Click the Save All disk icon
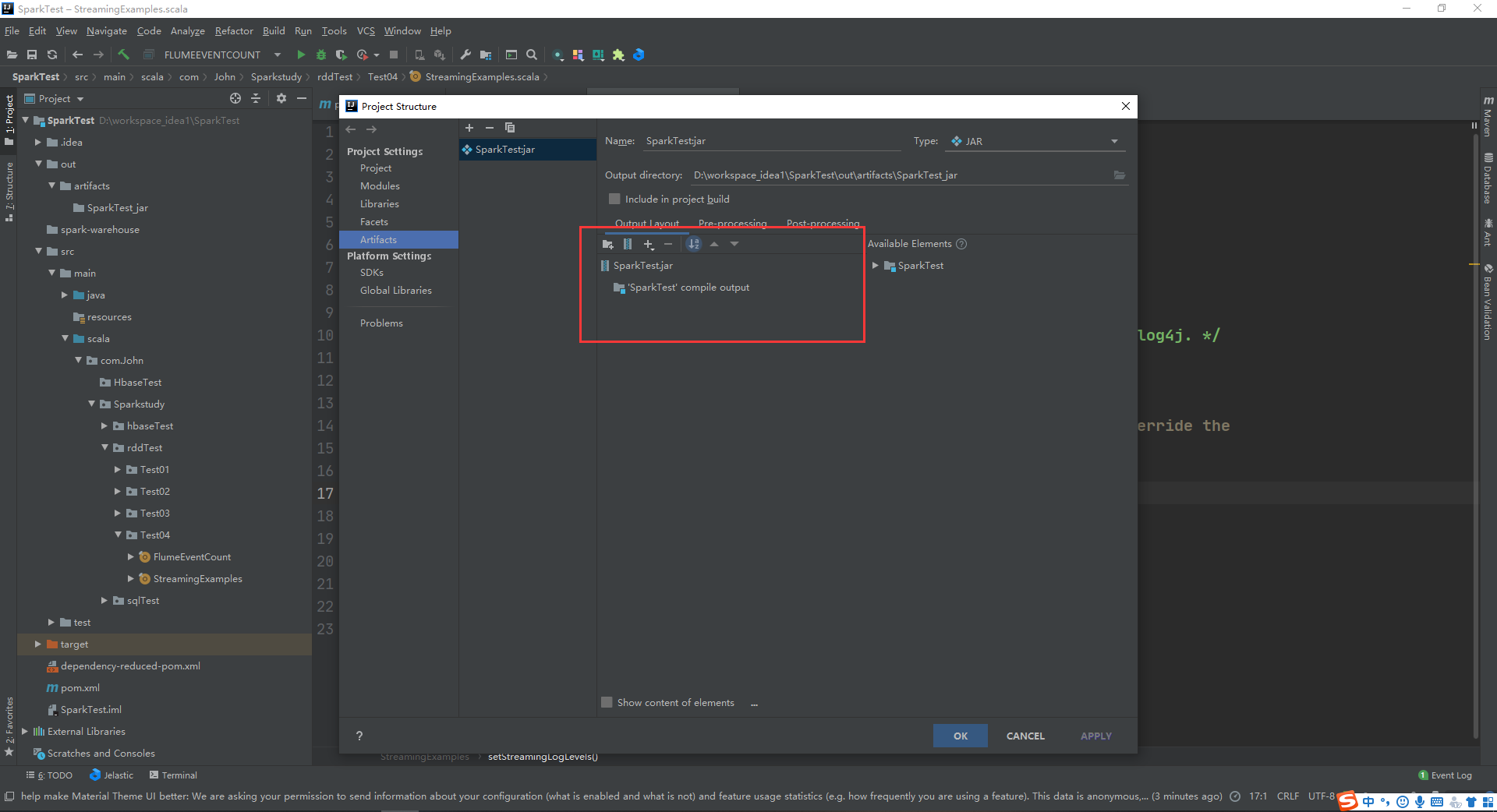The height and width of the screenshot is (812, 1497). click(32, 55)
